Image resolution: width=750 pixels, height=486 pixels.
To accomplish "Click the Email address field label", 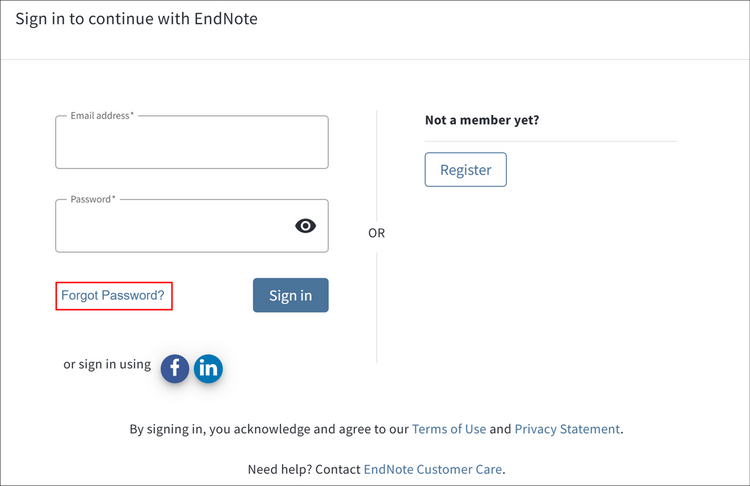I will pos(101,116).
